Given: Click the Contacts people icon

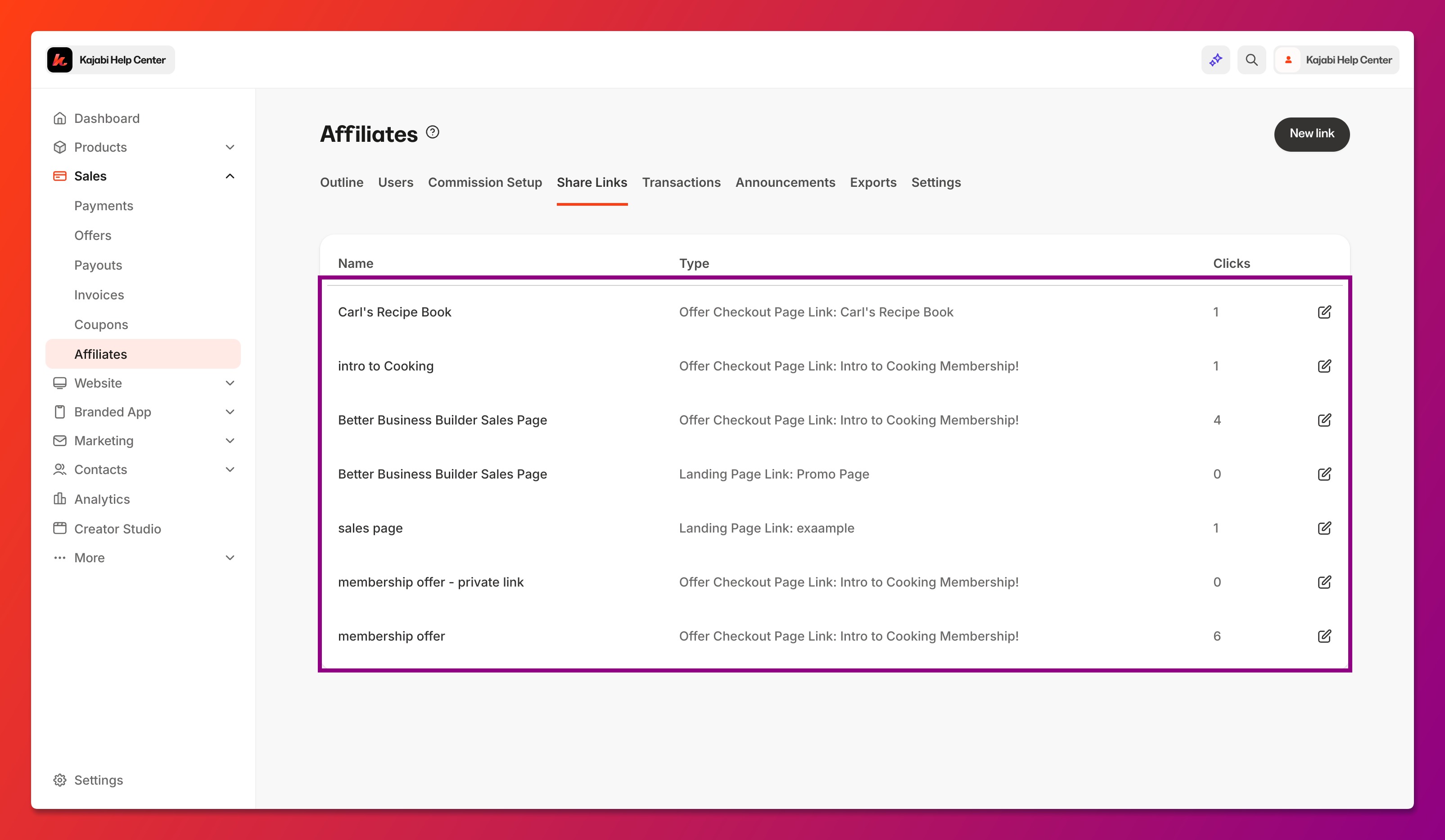Looking at the screenshot, I should pos(59,470).
